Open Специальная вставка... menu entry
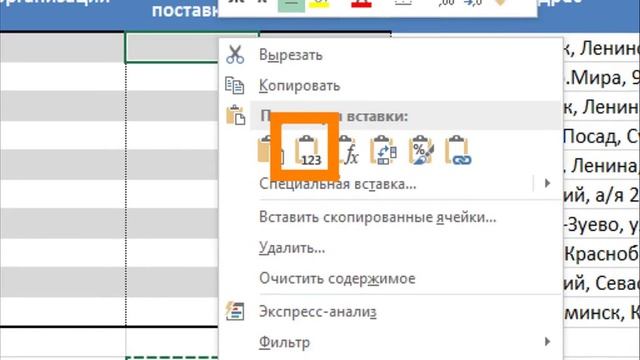Screen dimensions: 640x360 [x=338, y=184]
